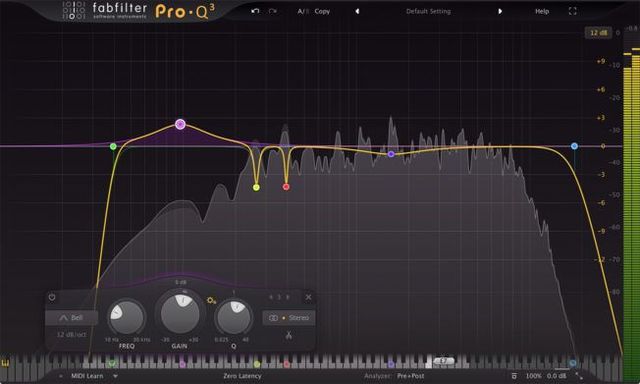This screenshot has height=384, width=640.
Task: Click the blue band marker on the piano keyboard
Action: [x=573, y=363]
